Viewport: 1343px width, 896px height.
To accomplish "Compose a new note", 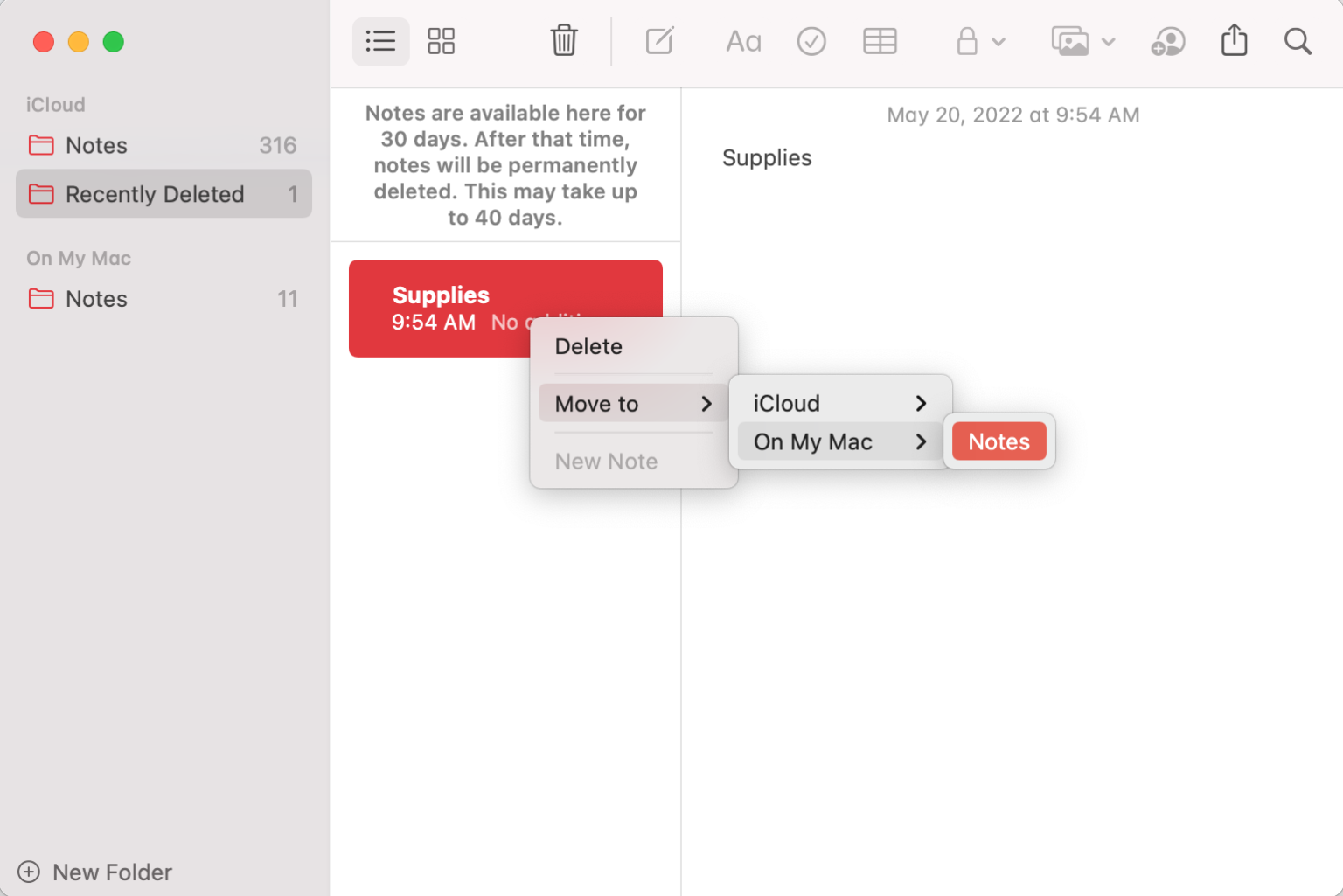I will click(x=659, y=41).
